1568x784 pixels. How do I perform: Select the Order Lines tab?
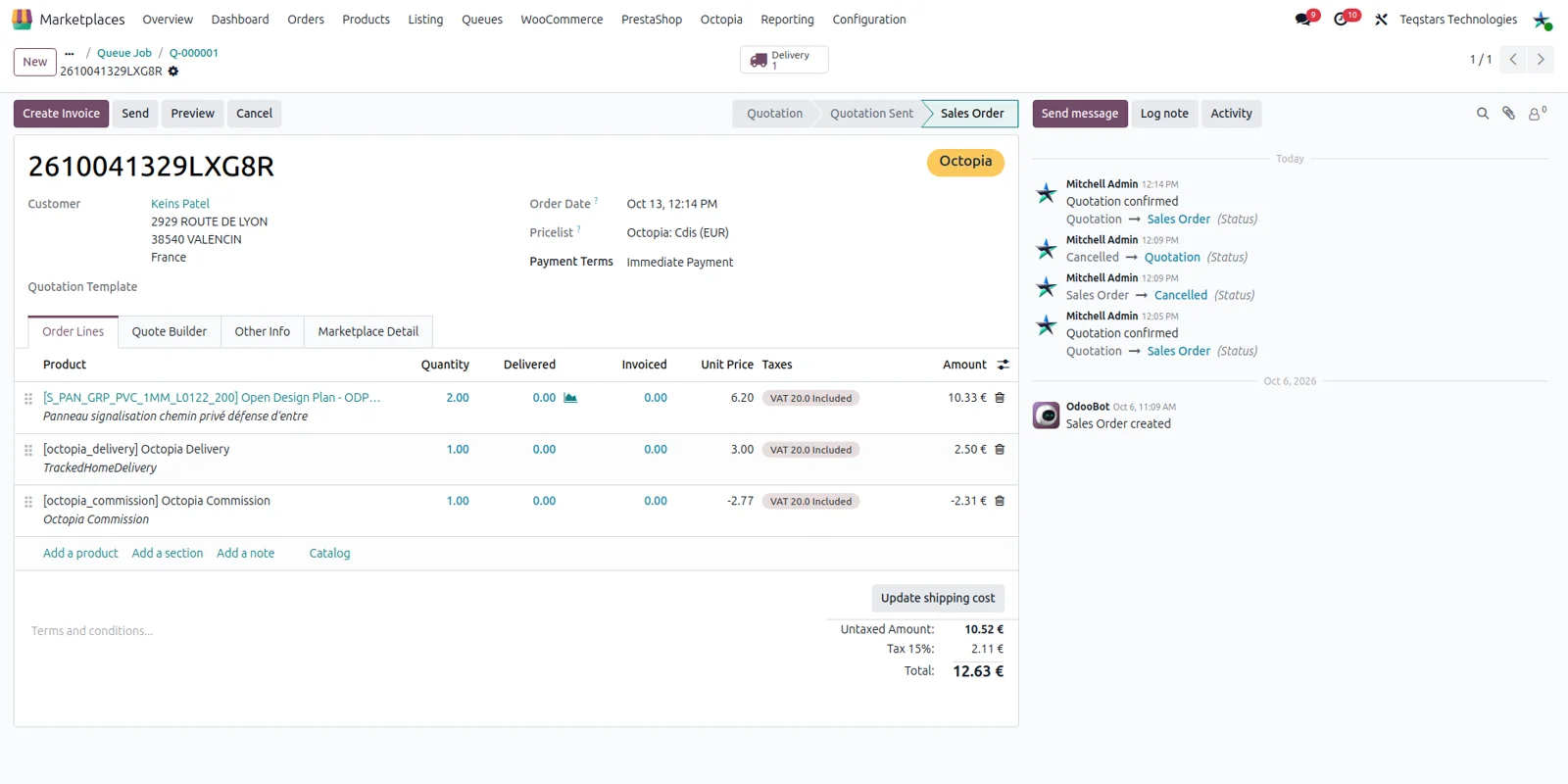pos(73,332)
